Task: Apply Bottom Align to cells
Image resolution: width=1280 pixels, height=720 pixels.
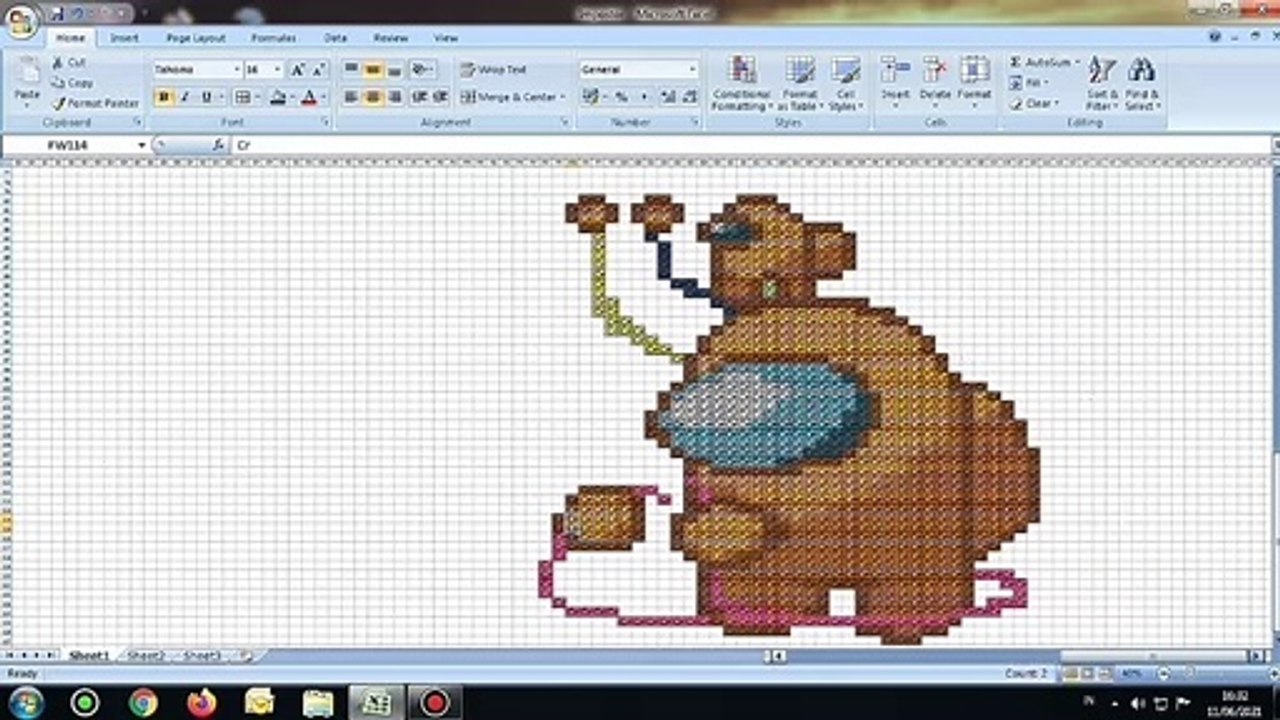Action: (x=395, y=70)
